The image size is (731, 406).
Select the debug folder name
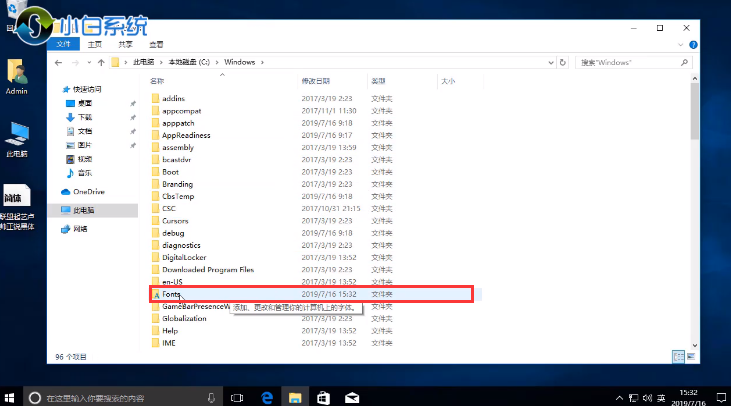pos(173,233)
